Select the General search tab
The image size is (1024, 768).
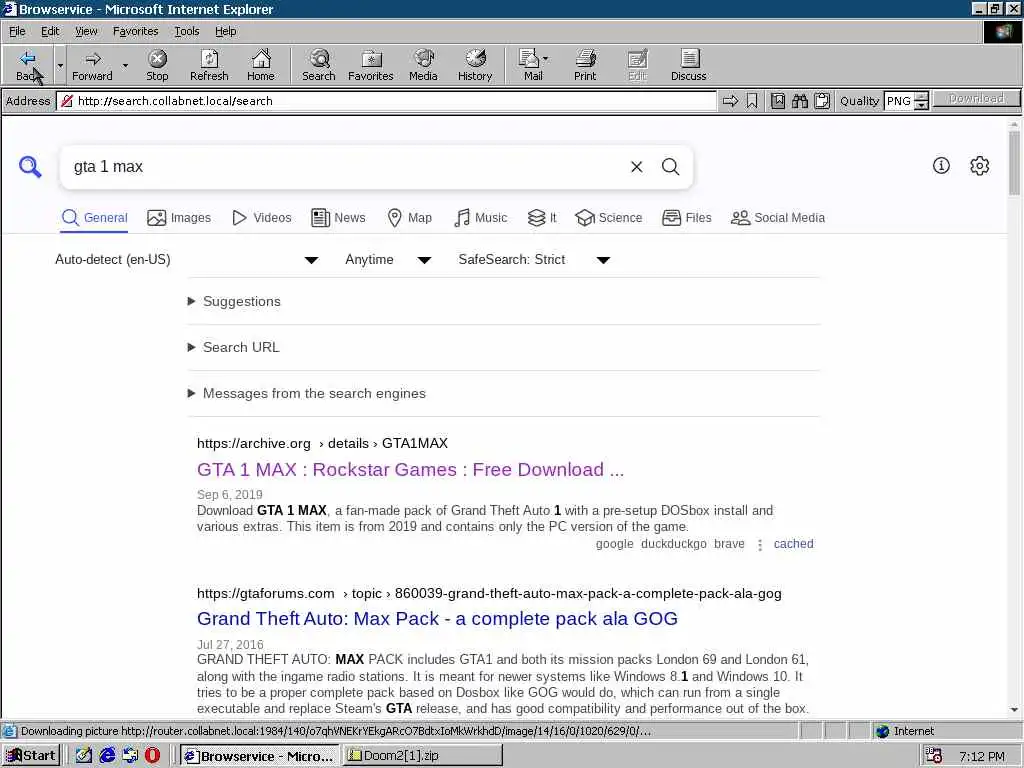click(95, 217)
